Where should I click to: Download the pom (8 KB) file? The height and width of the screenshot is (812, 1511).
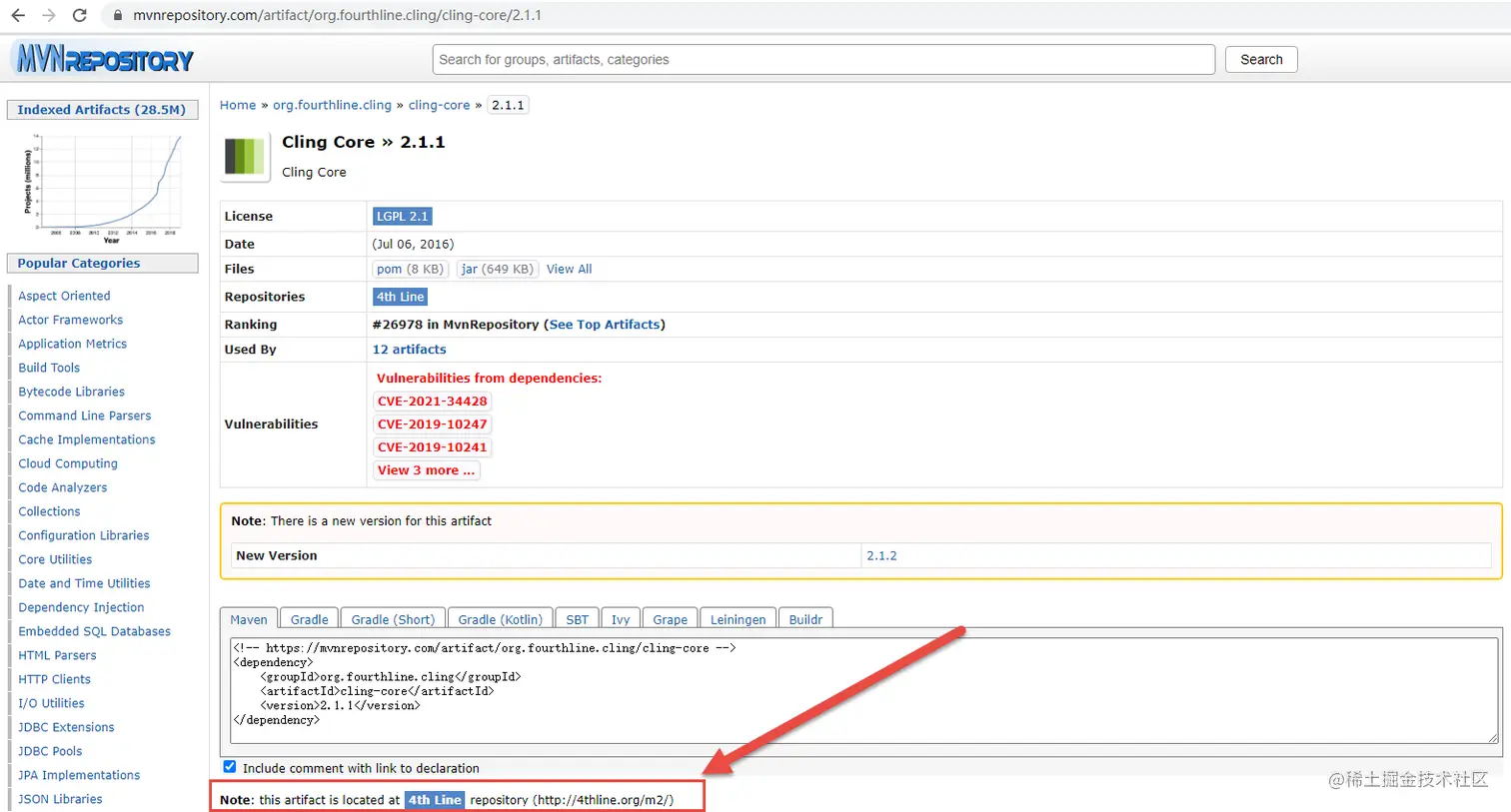pos(410,269)
